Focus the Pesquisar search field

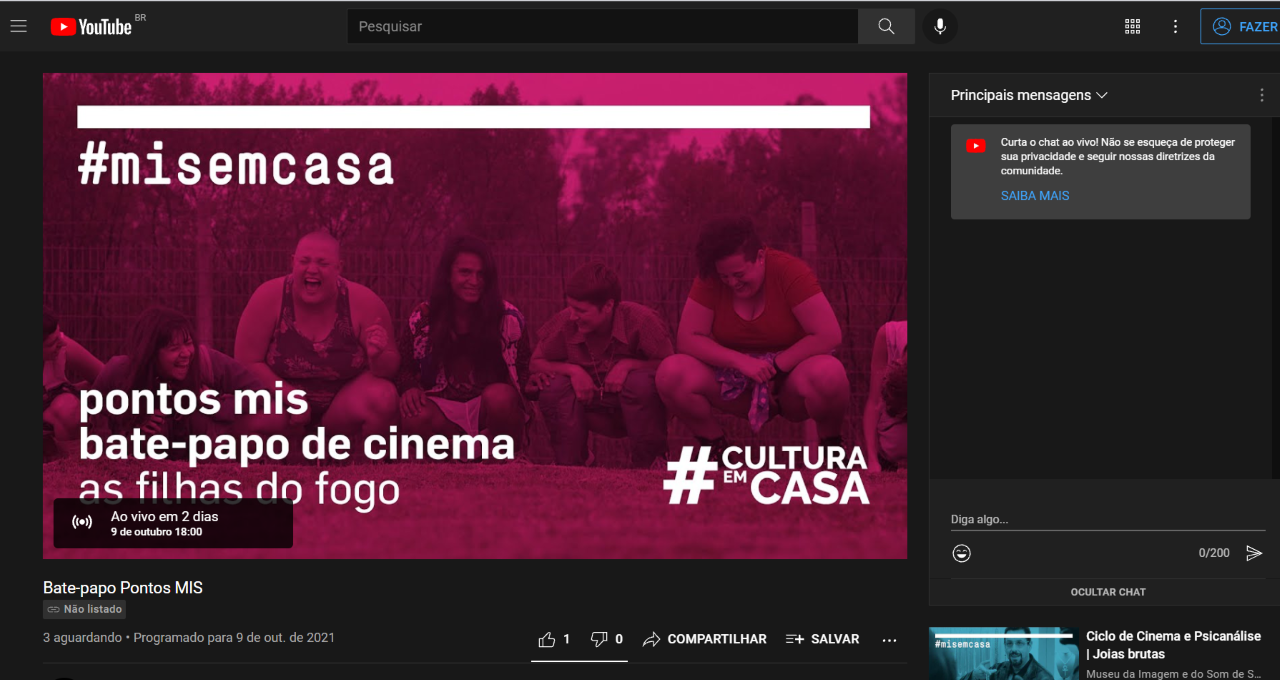click(602, 27)
